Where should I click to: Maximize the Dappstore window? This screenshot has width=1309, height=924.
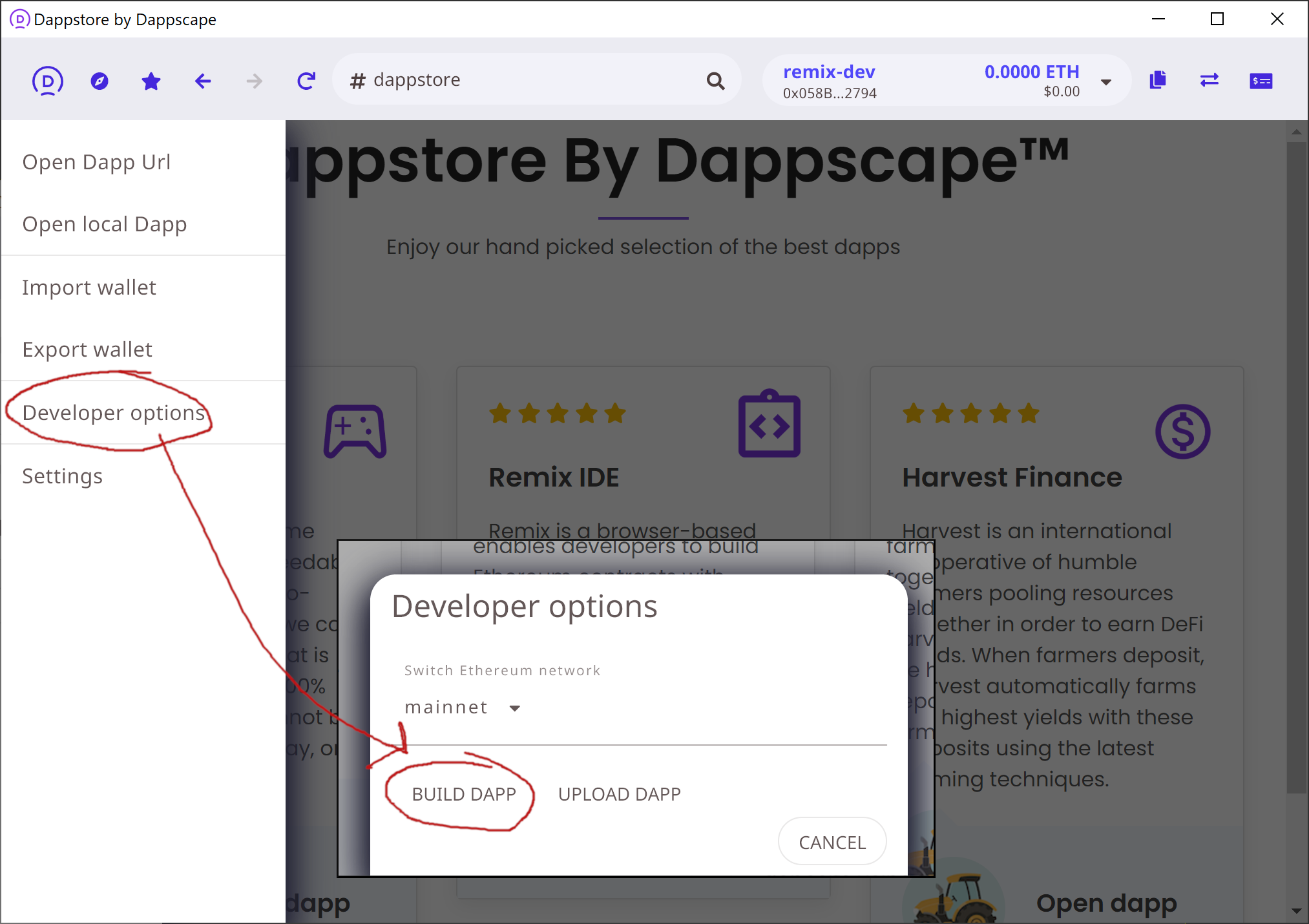tap(1217, 19)
